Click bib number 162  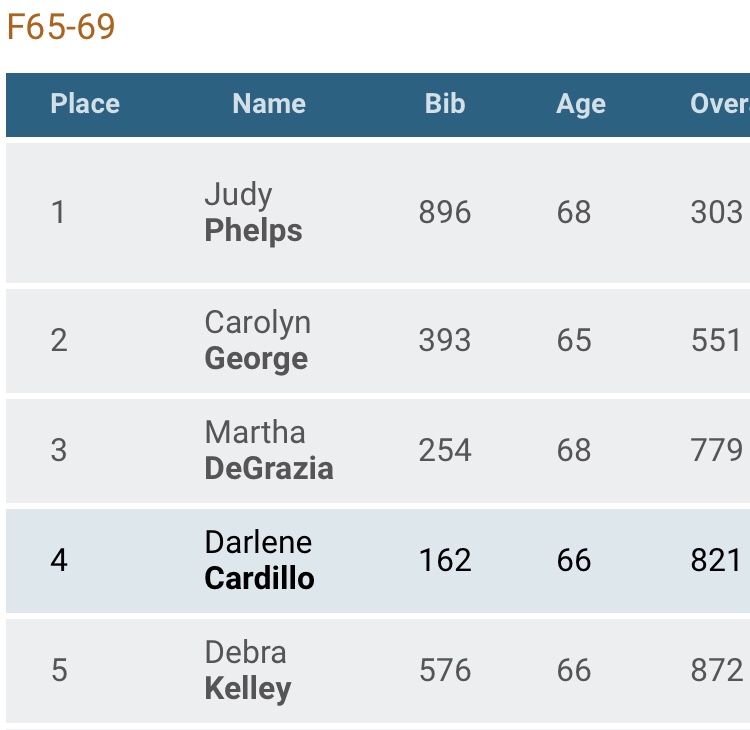pos(445,560)
